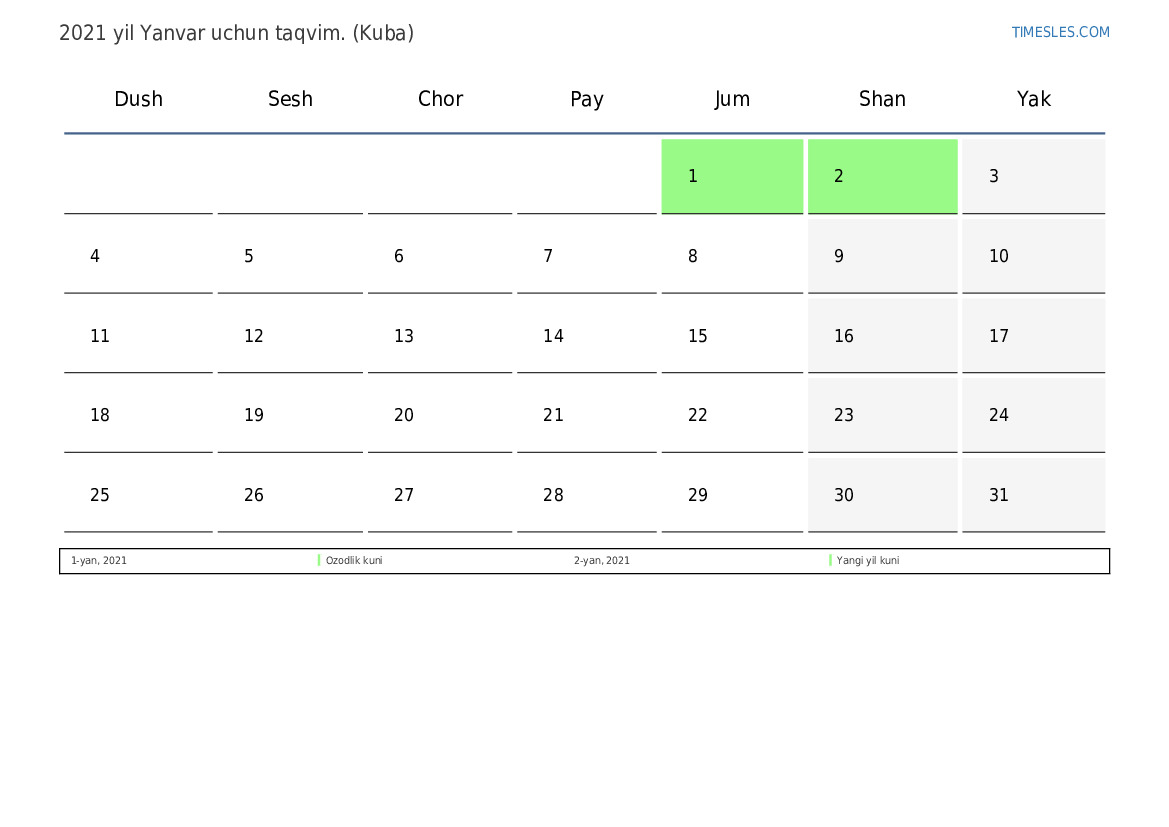Viewport: 1169px width, 827px height.
Task: Select day 16 in the calendar
Action: [x=883, y=336]
